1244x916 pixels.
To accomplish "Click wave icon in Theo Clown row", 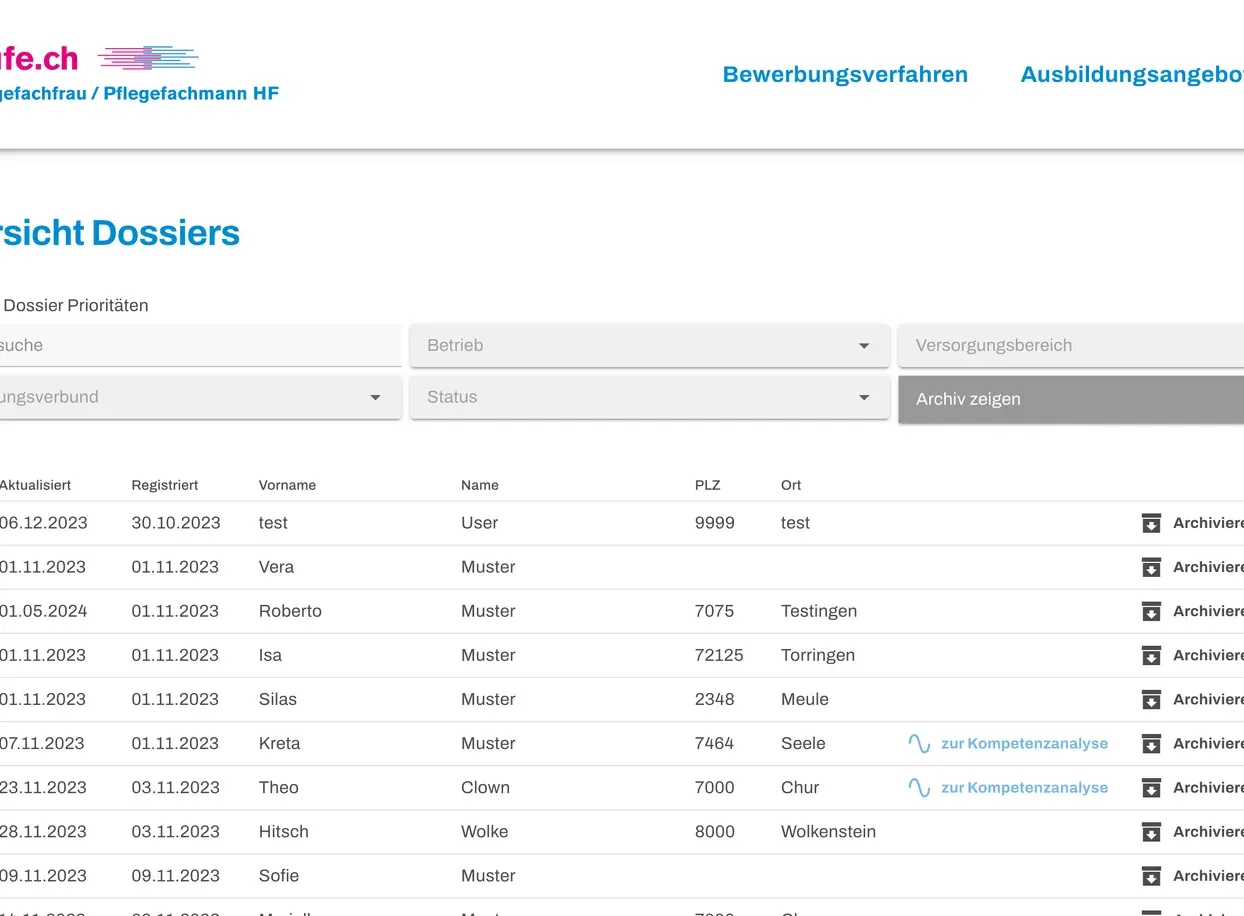I will click(x=919, y=787).
